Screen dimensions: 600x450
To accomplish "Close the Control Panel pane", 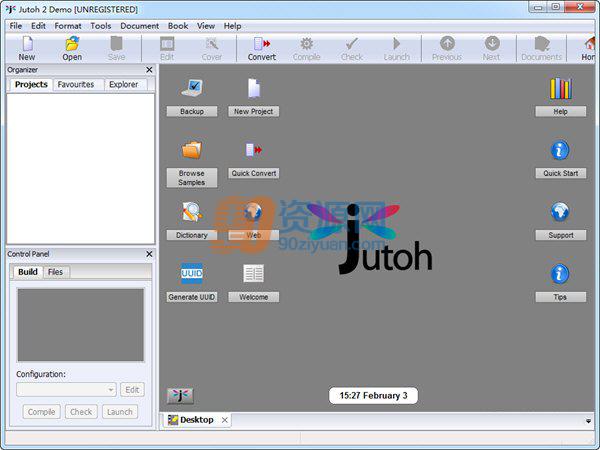I will coord(149,254).
